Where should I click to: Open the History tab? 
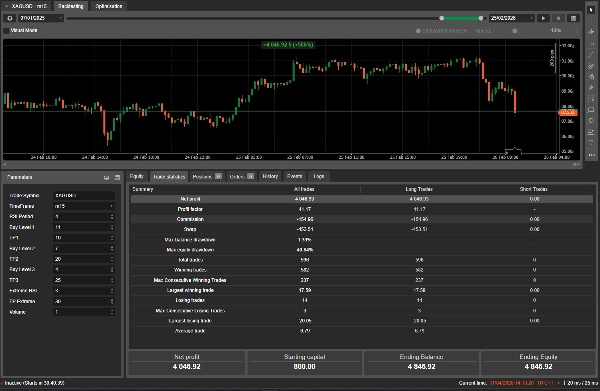point(270,176)
